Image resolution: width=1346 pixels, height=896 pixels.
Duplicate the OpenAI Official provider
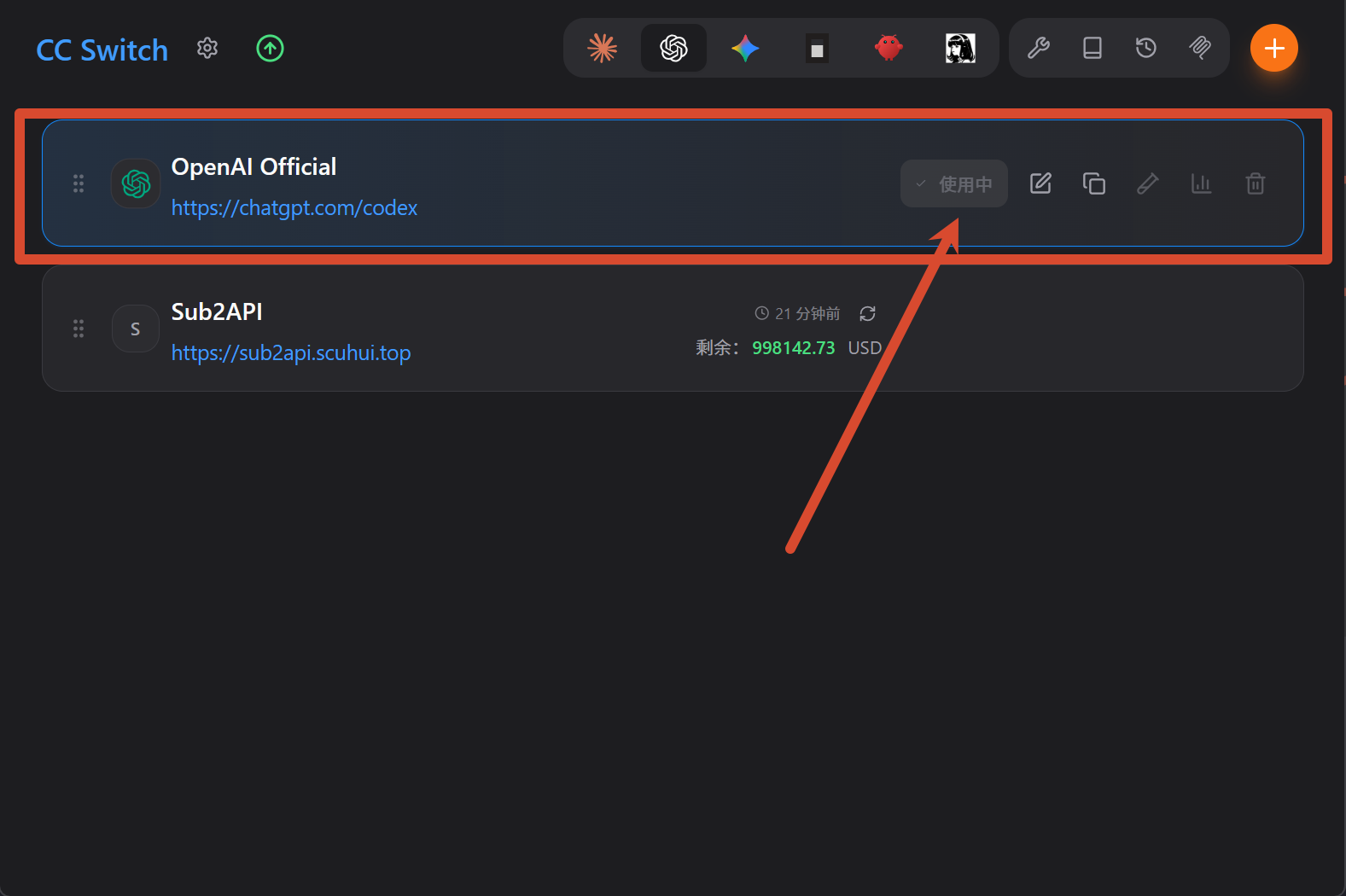[x=1094, y=183]
